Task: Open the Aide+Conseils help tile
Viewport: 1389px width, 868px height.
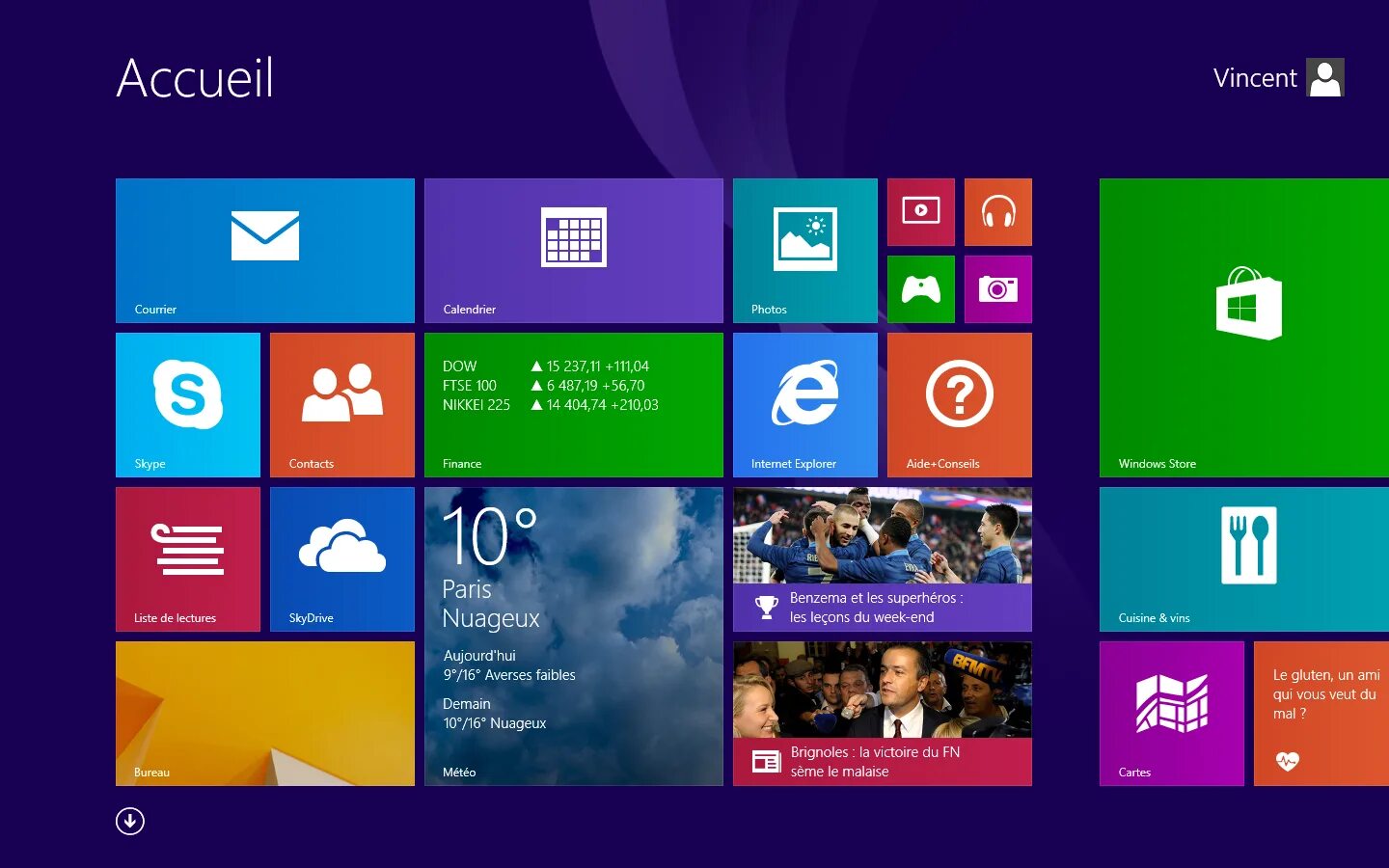Action: click(x=960, y=405)
